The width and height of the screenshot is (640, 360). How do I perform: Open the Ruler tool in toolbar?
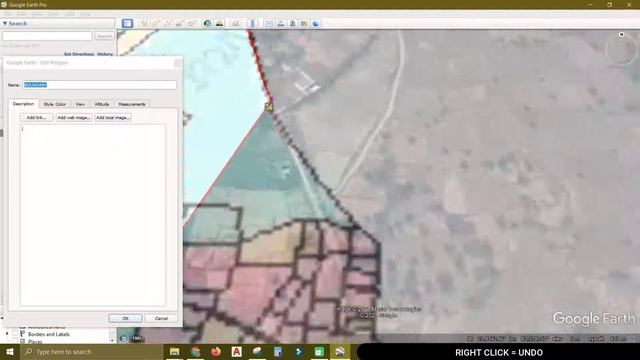pyautogui.click(x=252, y=23)
